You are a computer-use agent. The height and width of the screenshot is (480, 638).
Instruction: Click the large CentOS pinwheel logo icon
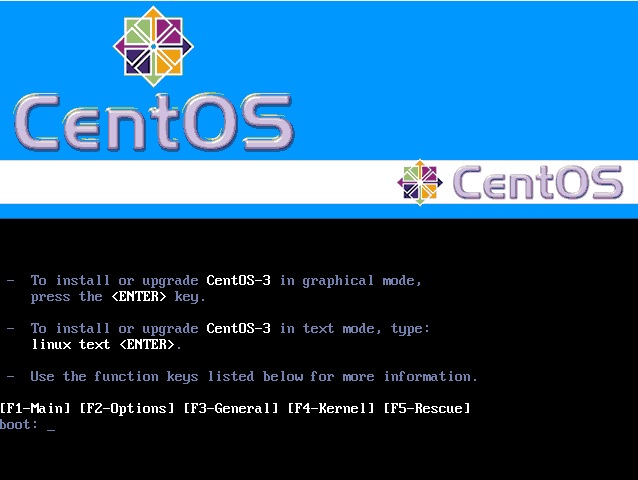(153, 46)
